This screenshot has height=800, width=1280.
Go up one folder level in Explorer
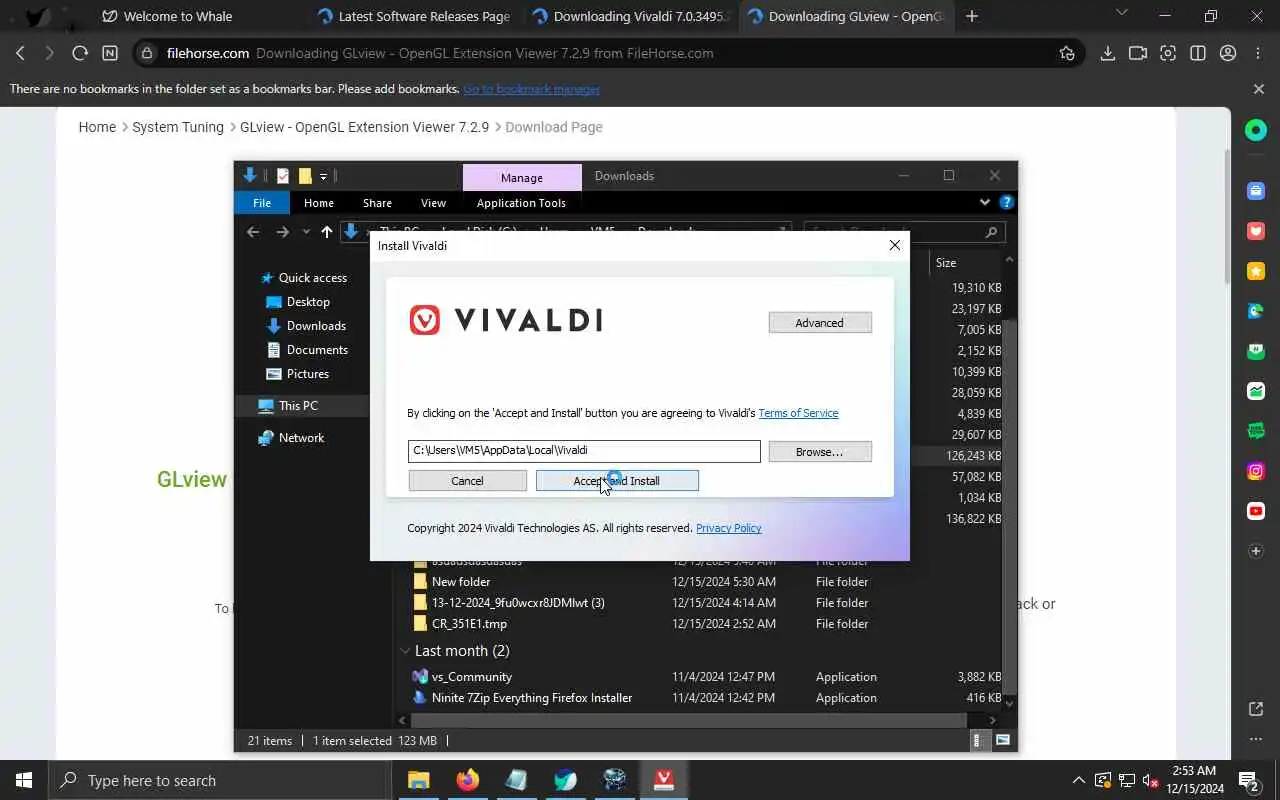[327, 232]
